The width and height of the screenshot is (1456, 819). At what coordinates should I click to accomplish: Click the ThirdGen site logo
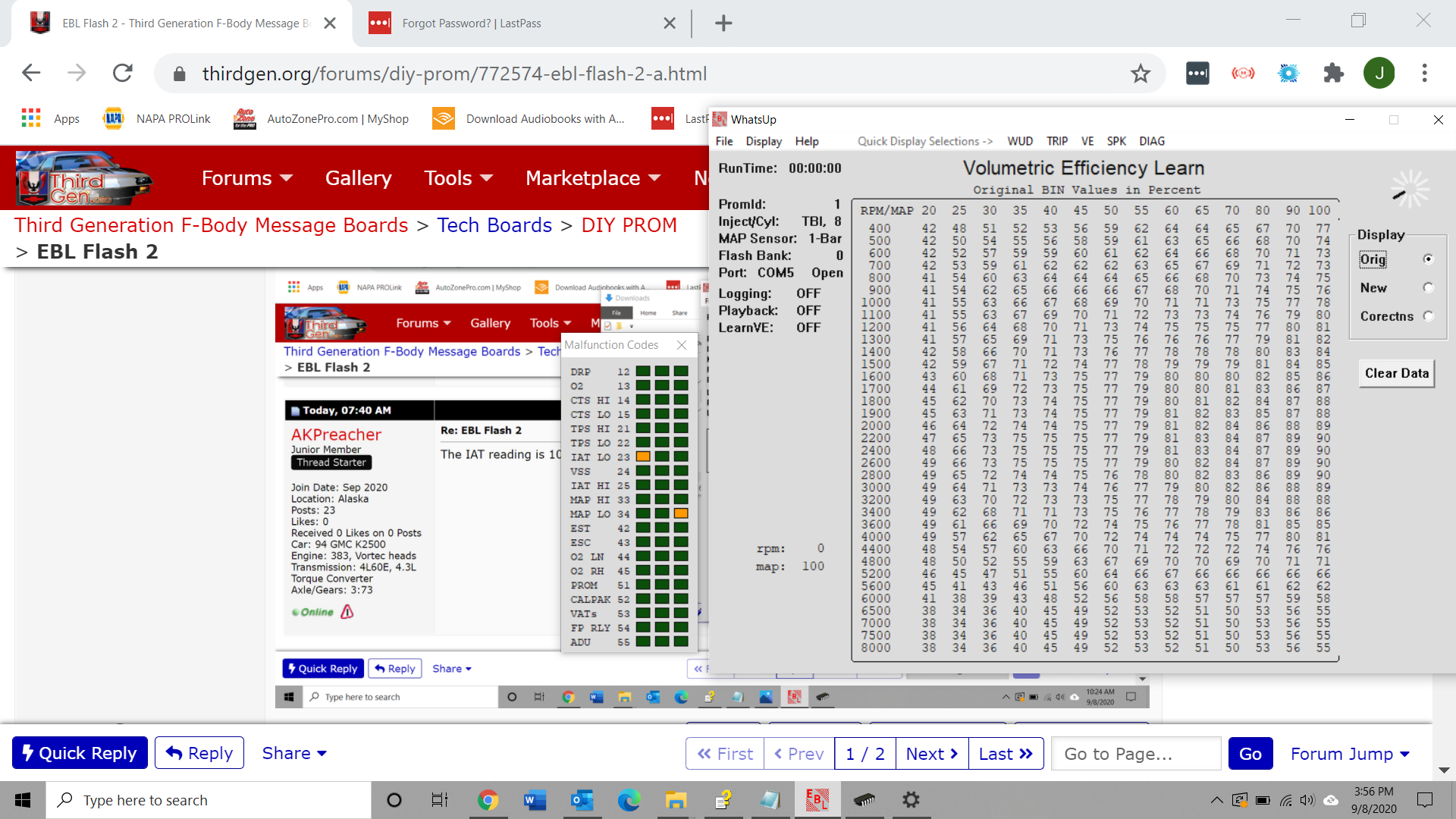coord(83,178)
